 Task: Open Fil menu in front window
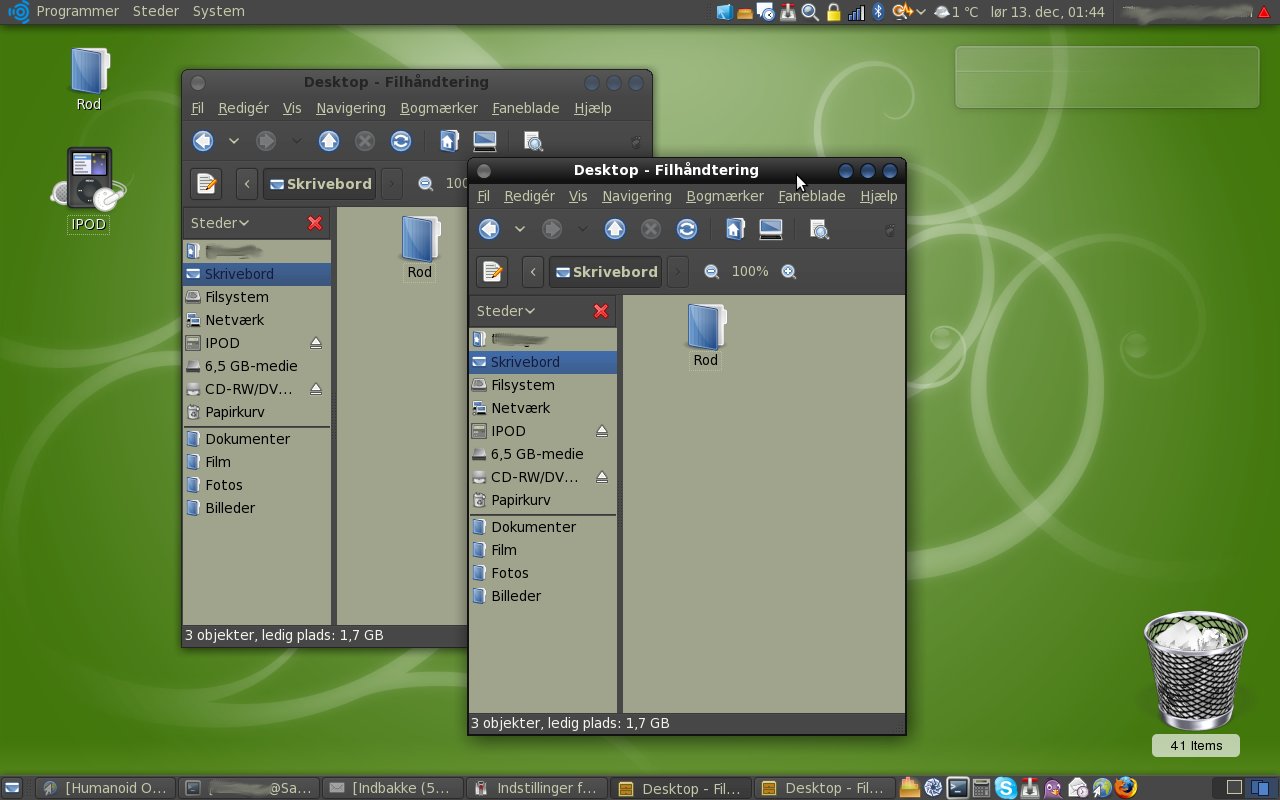(483, 196)
